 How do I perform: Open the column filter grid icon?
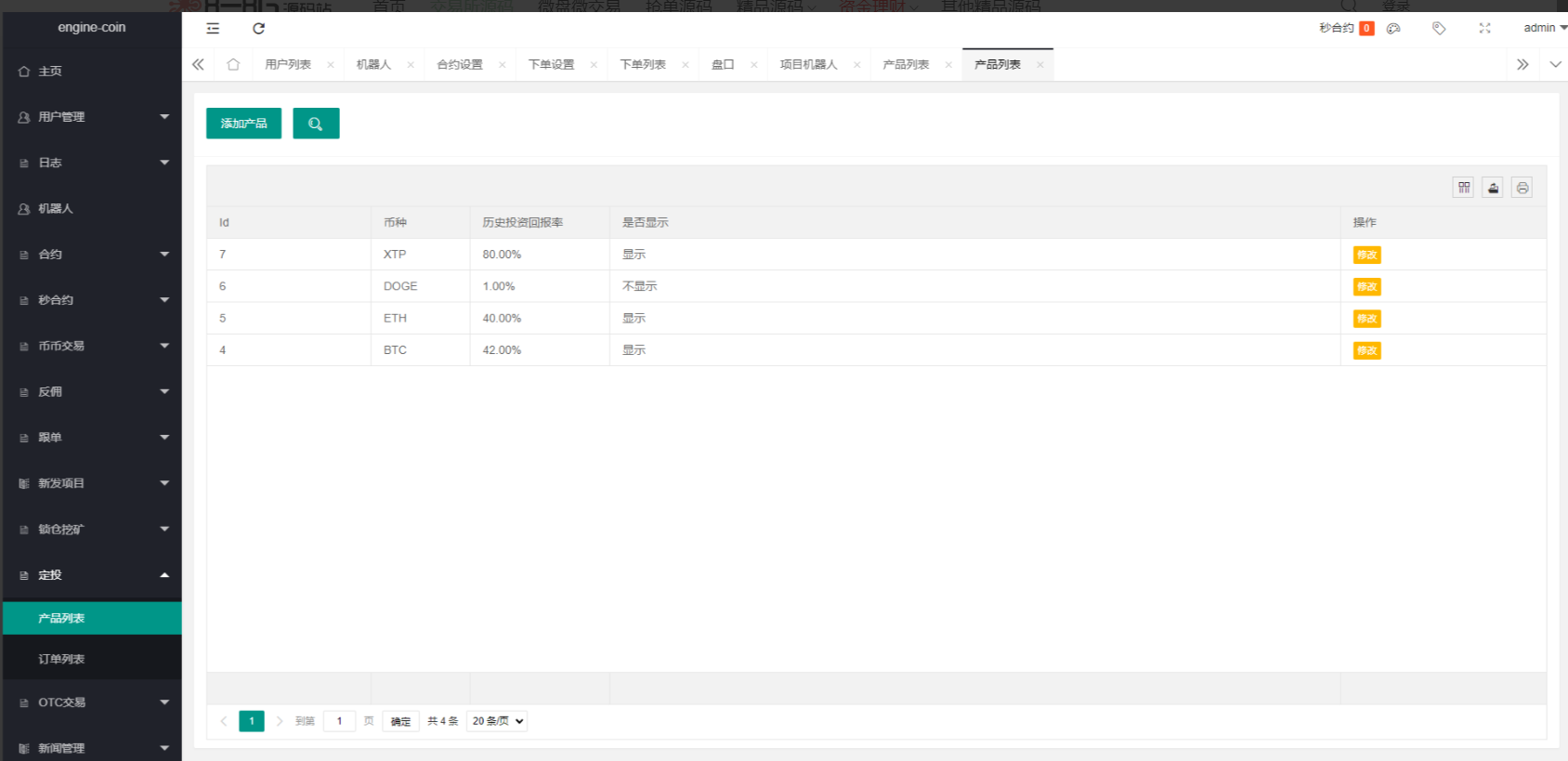point(1464,188)
